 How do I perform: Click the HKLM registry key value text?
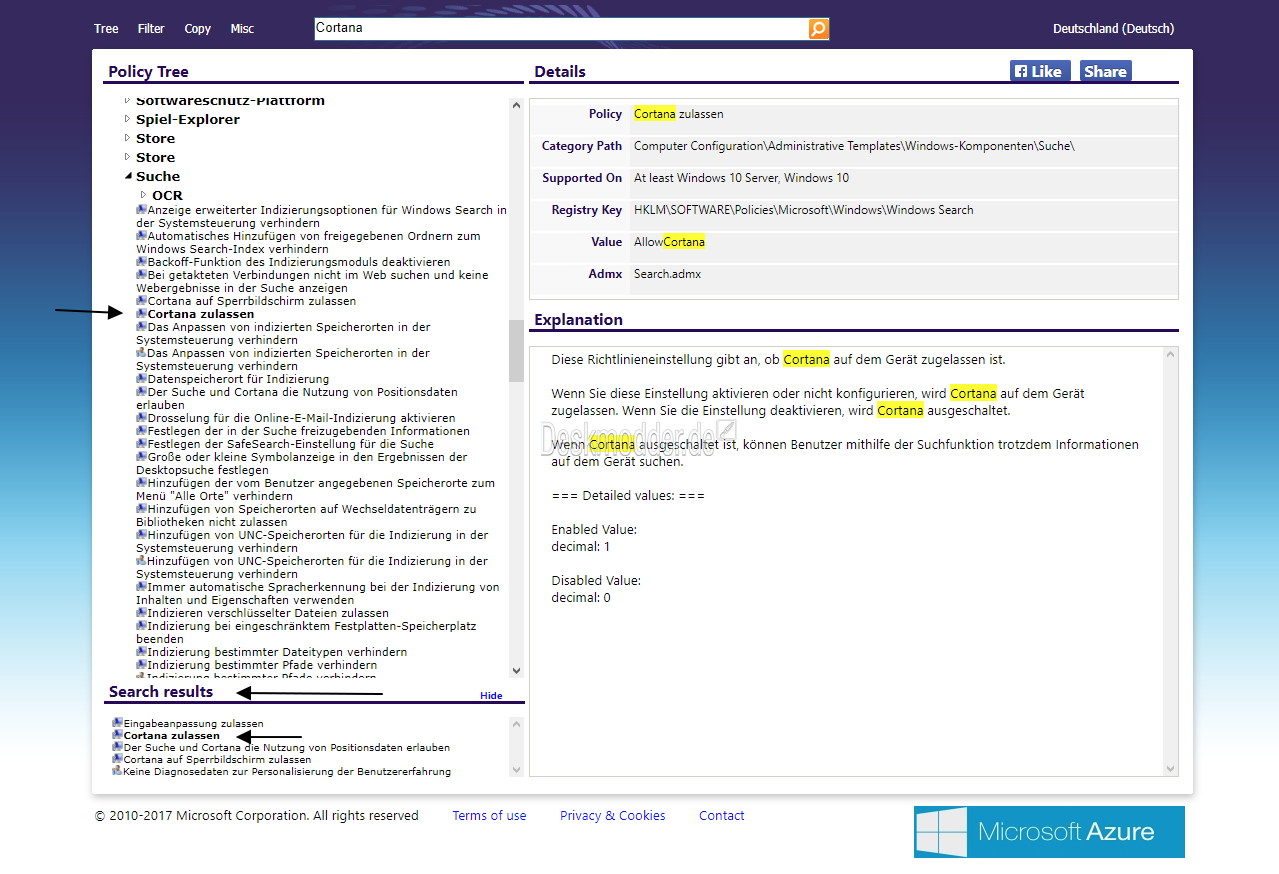point(804,210)
